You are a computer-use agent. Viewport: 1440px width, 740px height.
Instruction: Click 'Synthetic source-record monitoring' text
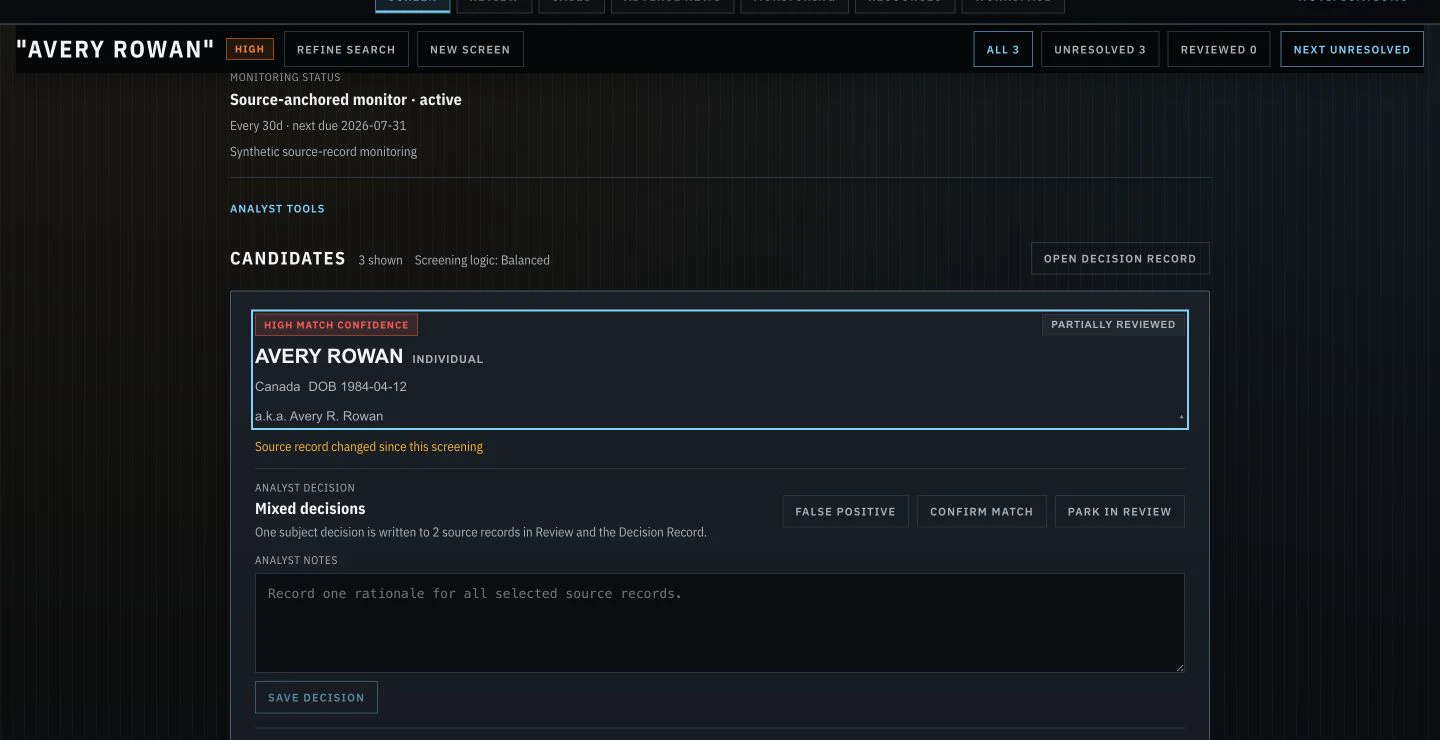(x=323, y=152)
